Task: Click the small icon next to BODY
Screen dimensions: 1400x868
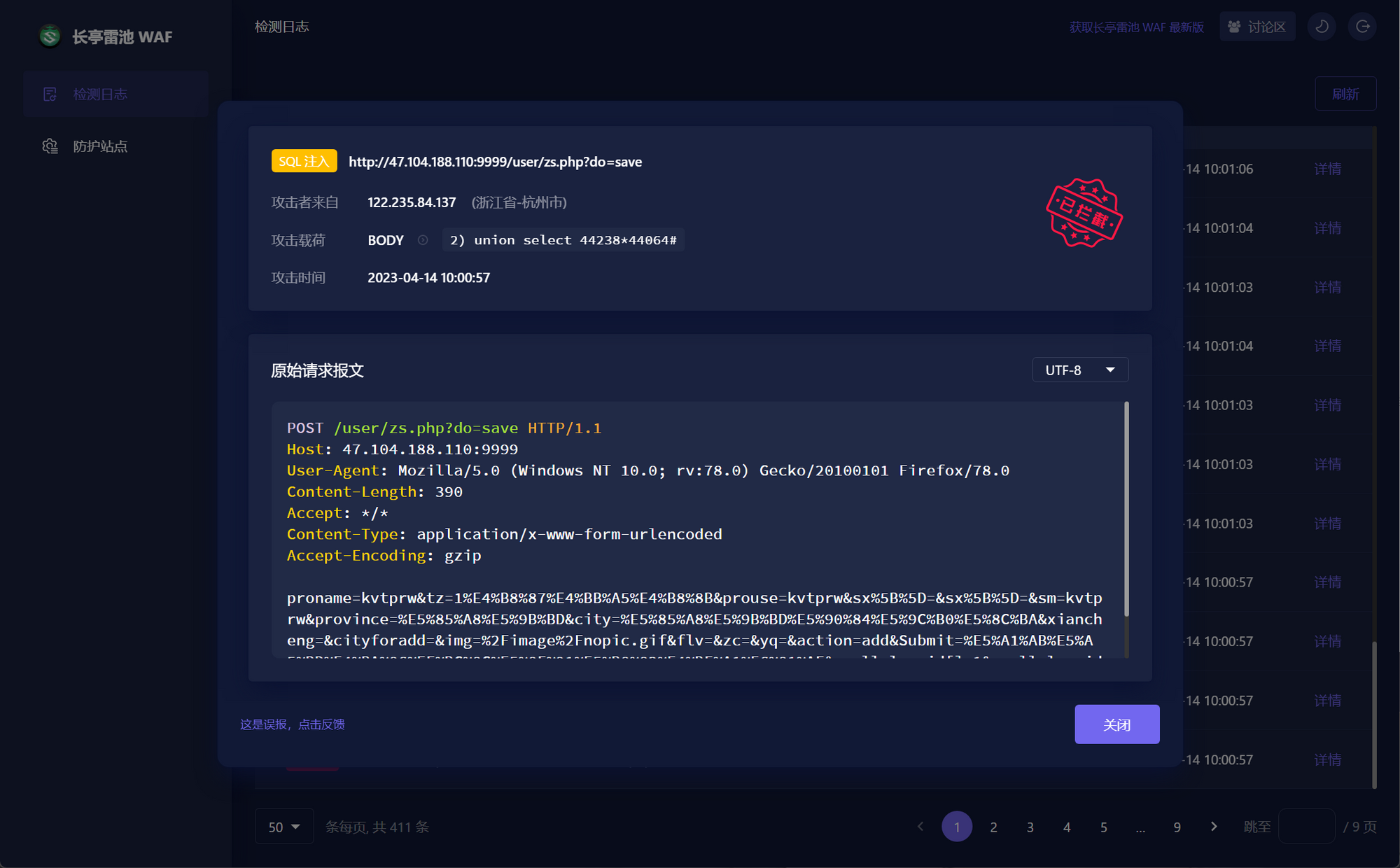Action: point(423,240)
